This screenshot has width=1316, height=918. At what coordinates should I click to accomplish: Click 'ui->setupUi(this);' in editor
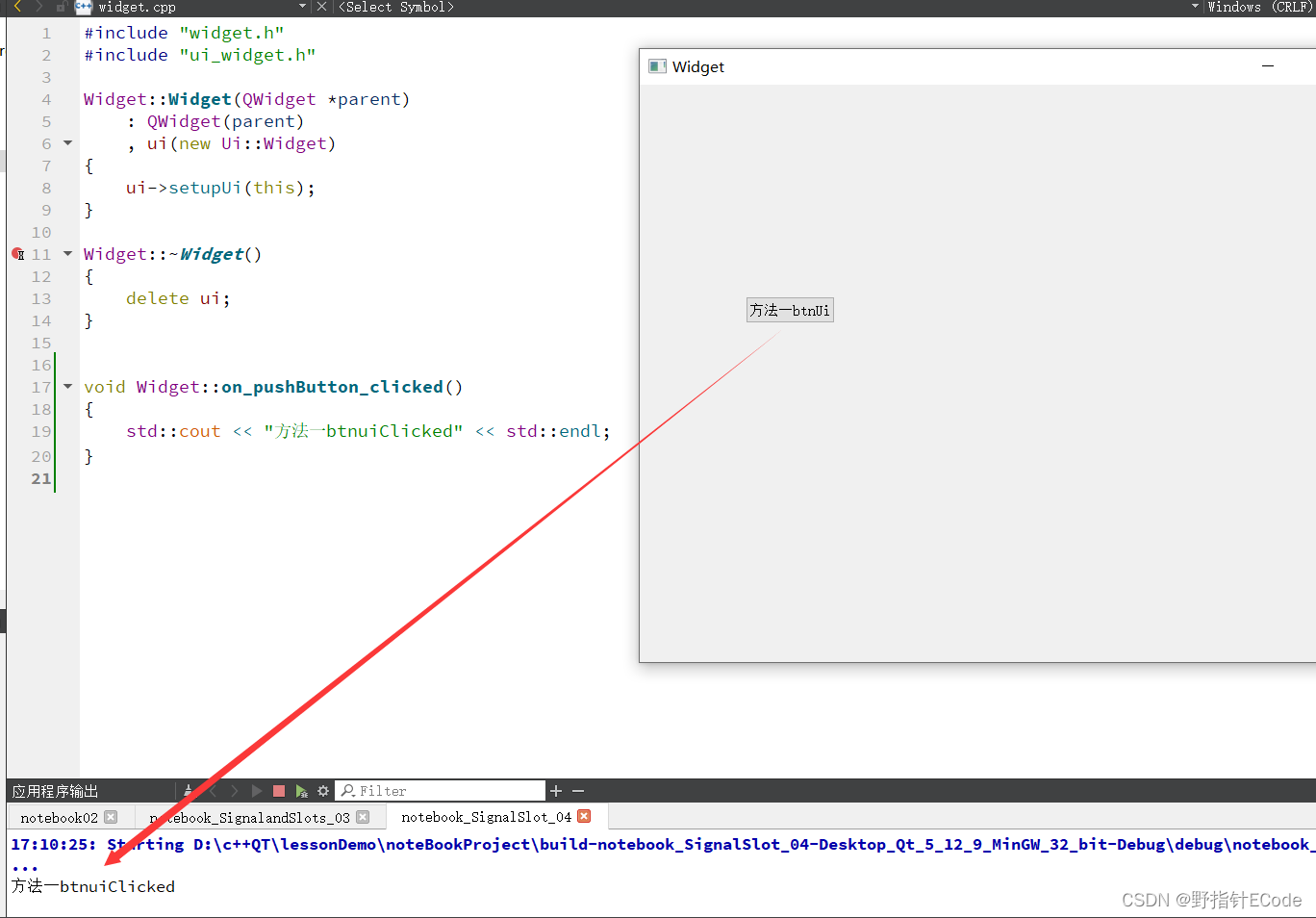click(x=220, y=188)
